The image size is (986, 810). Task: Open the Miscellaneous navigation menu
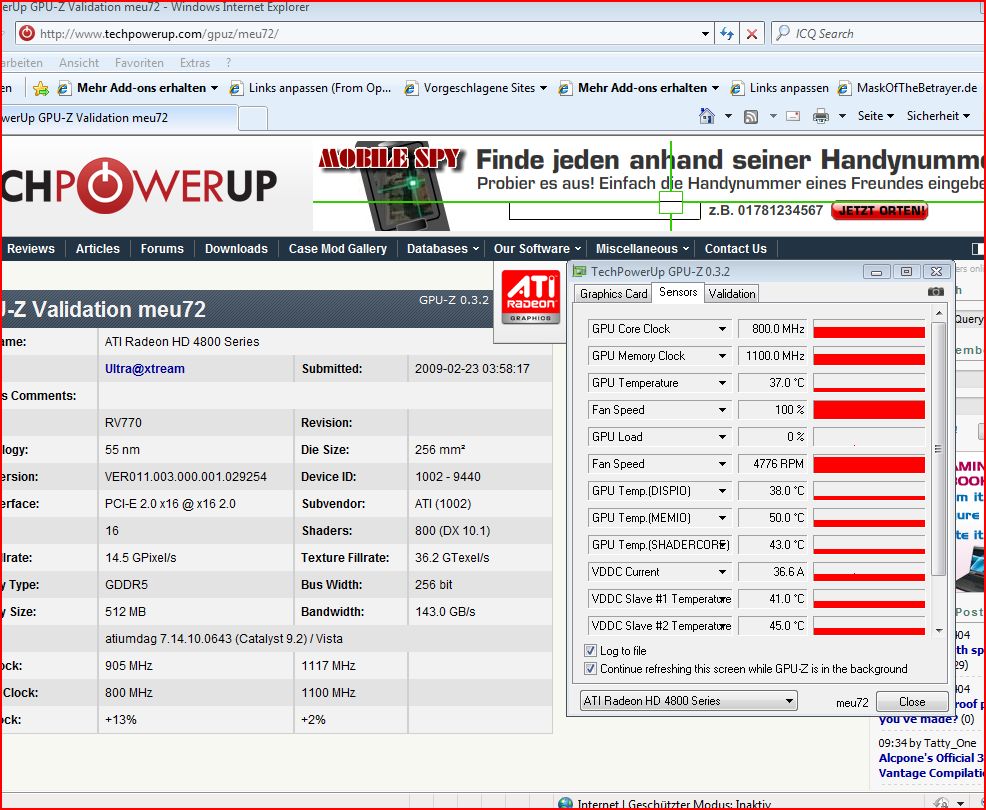641,248
